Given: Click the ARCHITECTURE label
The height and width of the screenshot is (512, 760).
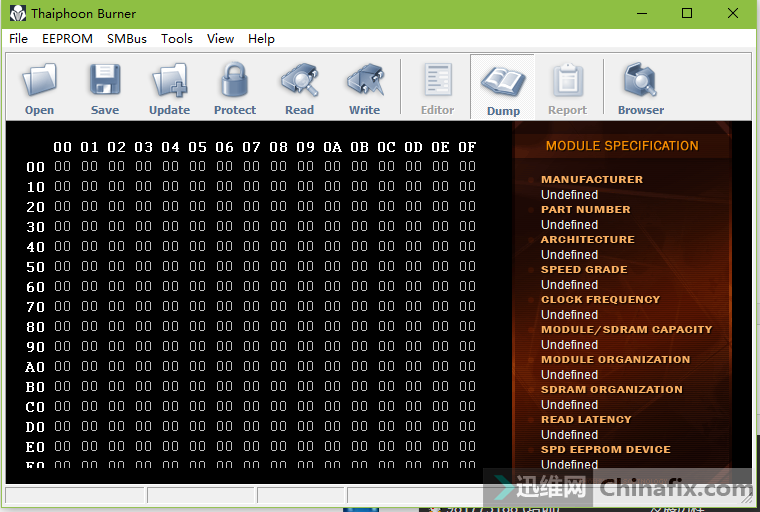Looking at the screenshot, I should [x=587, y=240].
